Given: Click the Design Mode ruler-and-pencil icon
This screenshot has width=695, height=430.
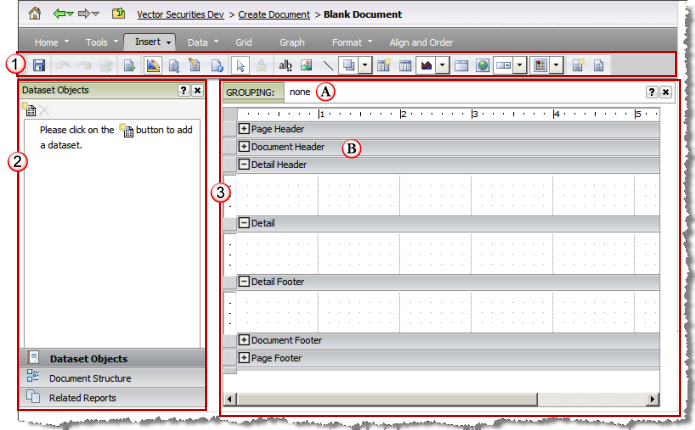Looking at the screenshot, I should click(x=153, y=66).
